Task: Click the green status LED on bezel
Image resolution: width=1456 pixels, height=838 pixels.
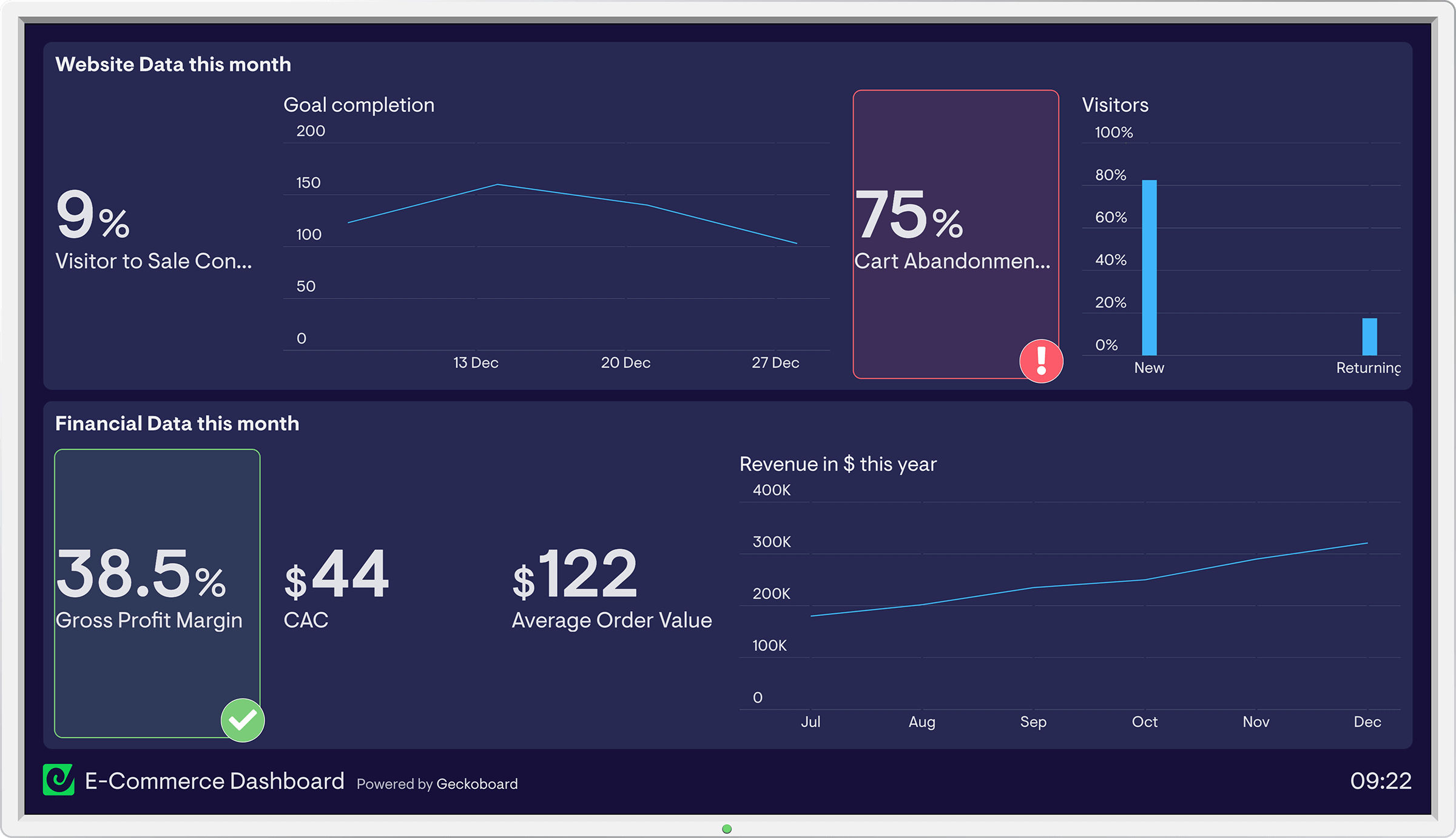Action: click(x=727, y=829)
